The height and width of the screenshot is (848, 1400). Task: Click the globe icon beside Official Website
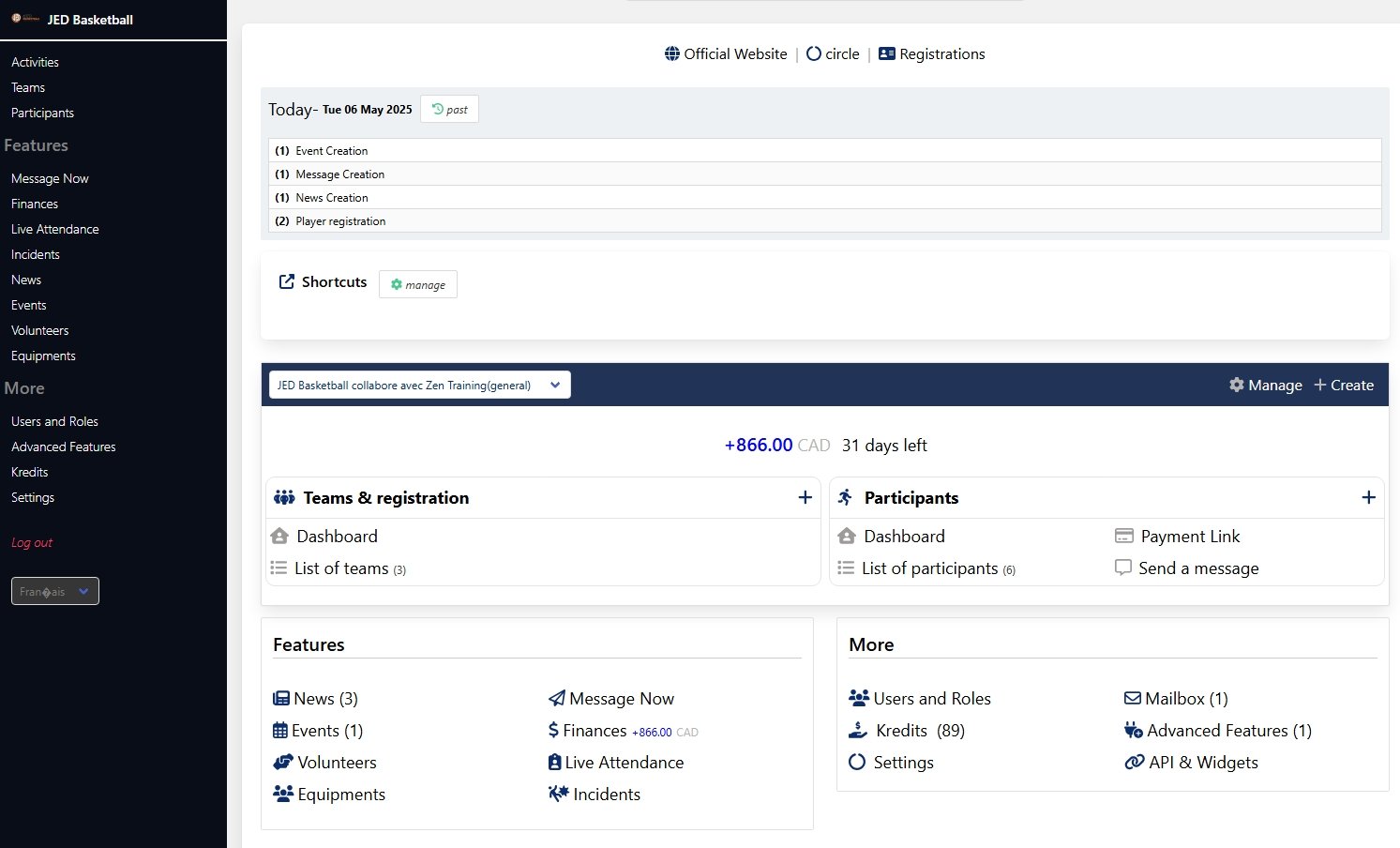[672, 54]
